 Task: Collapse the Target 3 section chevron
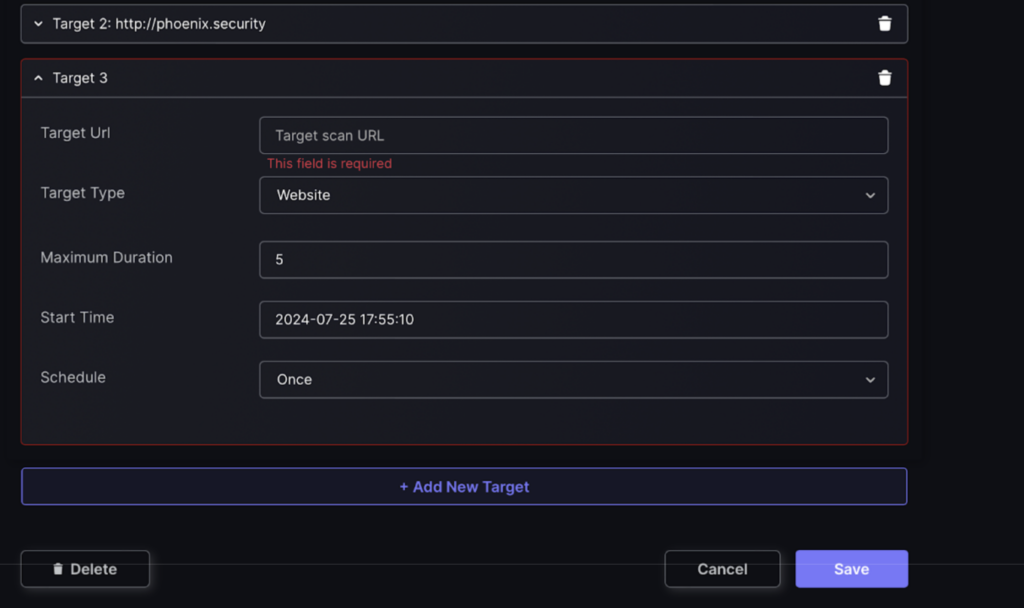coord(39,78)
